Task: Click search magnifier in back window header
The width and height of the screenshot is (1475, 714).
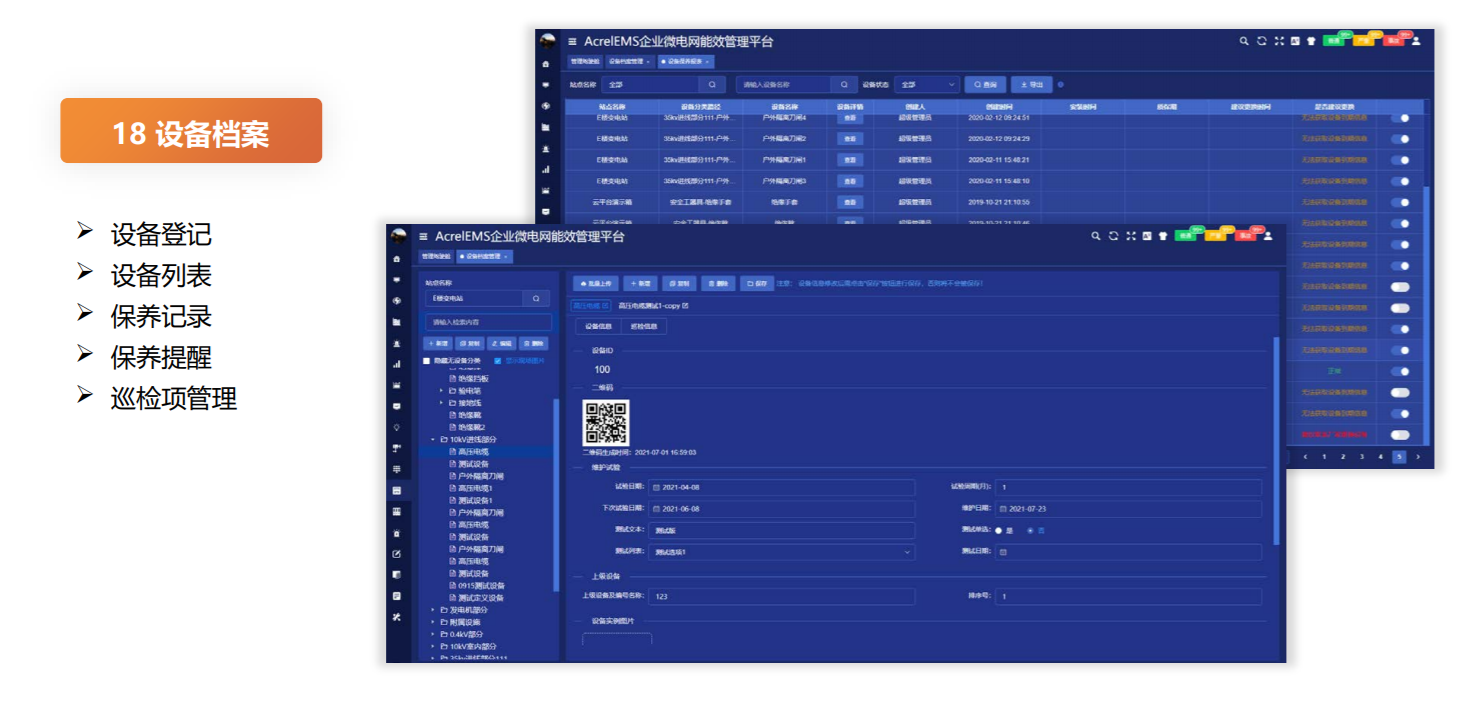Action: (1244, 41)
